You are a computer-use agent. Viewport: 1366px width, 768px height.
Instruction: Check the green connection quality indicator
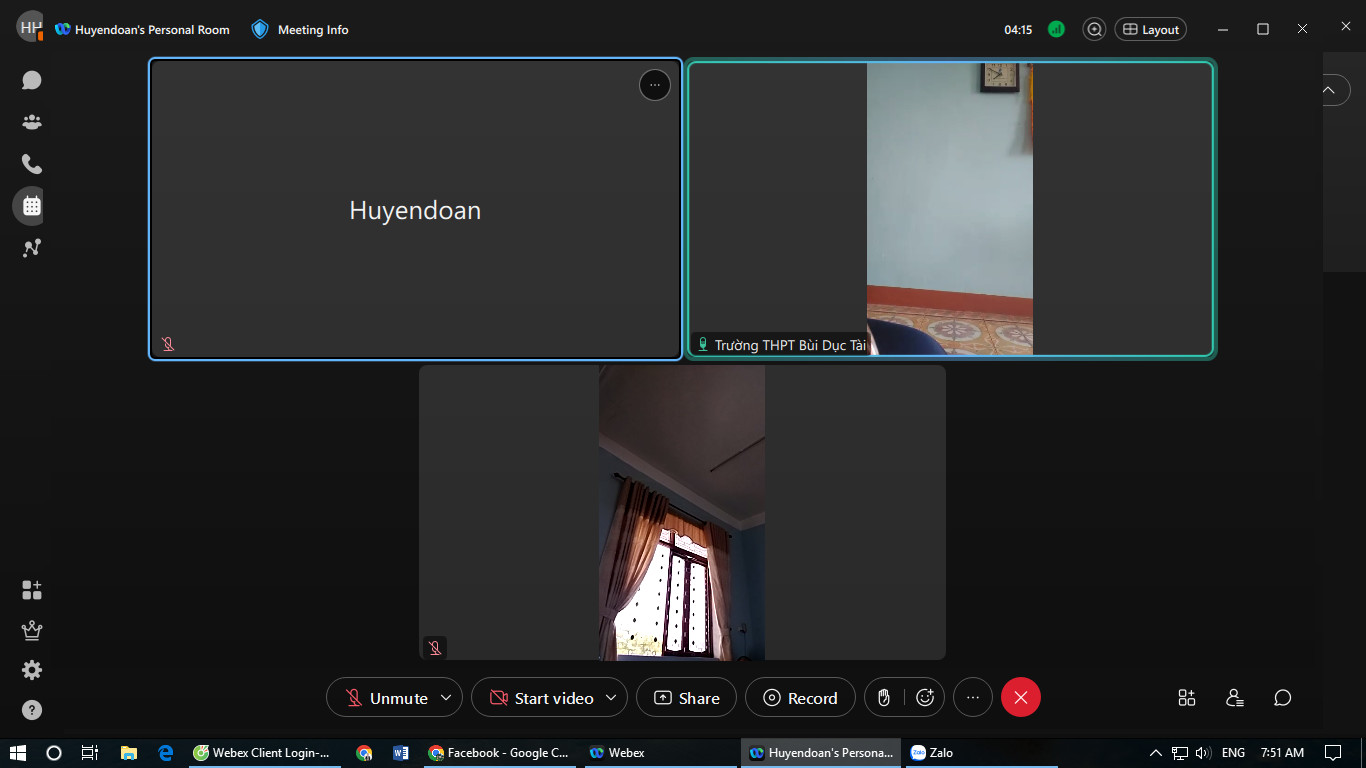(1056, 30)
